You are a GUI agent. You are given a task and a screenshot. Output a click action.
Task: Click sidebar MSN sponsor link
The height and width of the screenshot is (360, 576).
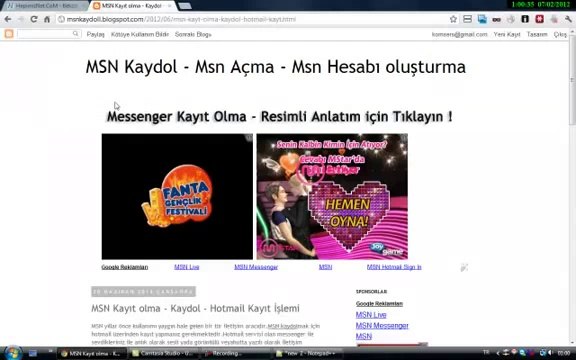tap(364, 336)
